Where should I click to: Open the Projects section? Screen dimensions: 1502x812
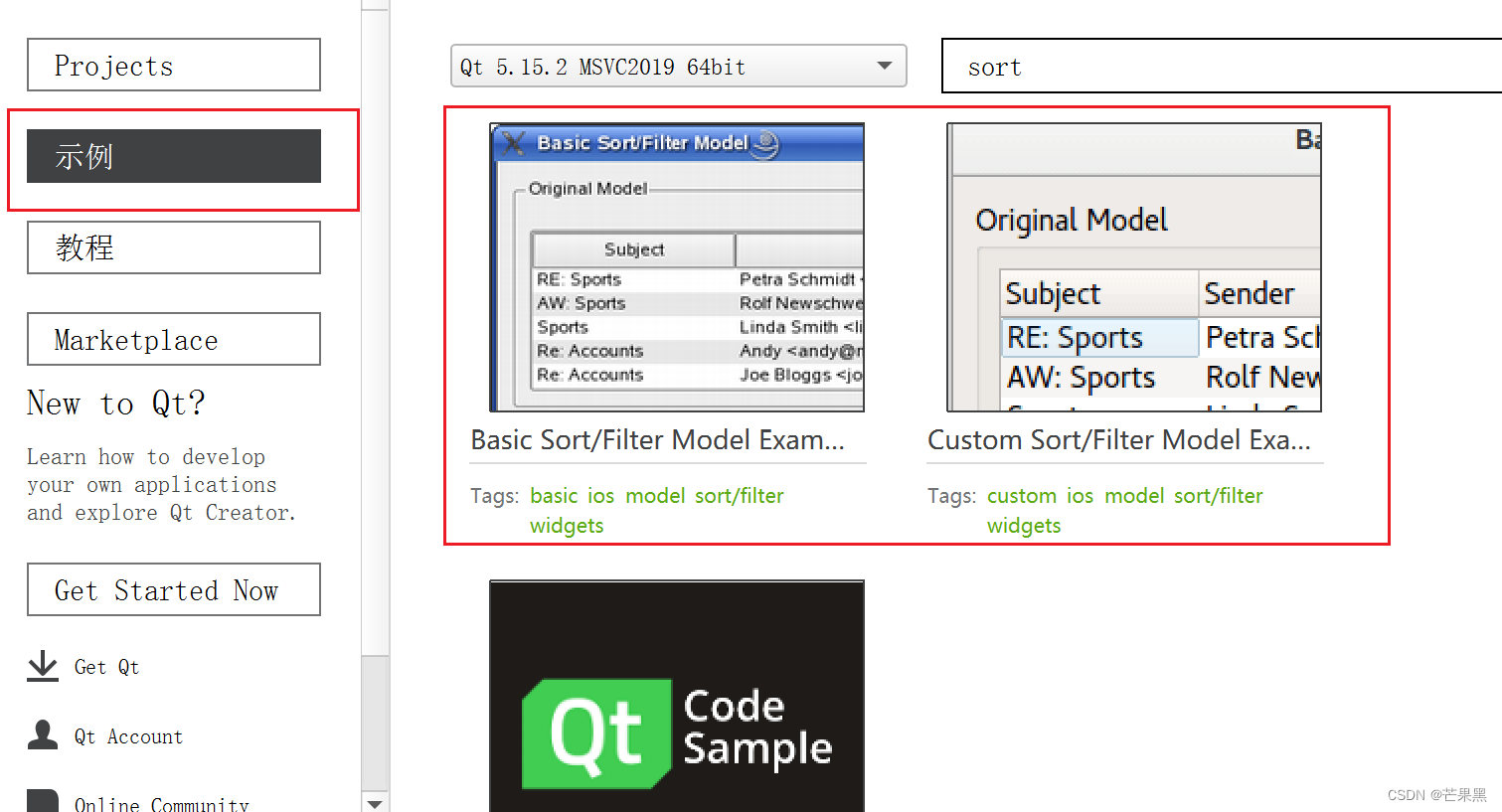click(173, 65)
